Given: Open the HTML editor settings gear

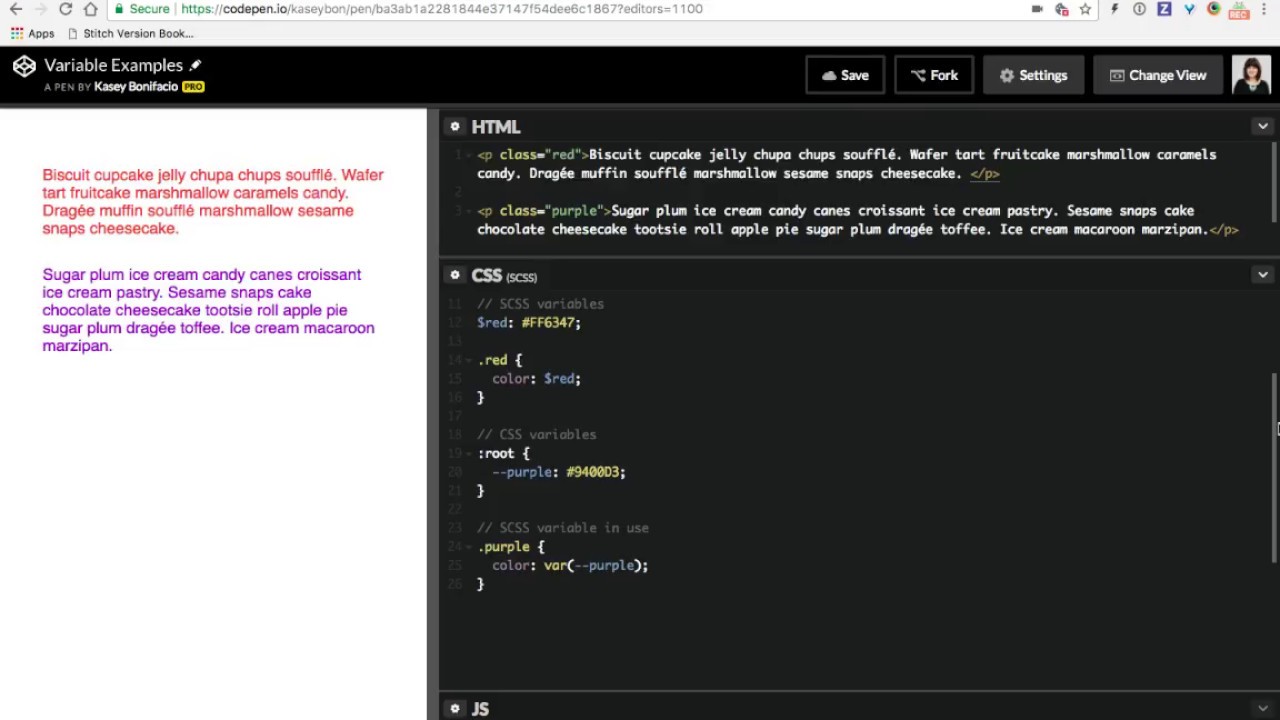Looking at the screenshot, I should point(455,127).
